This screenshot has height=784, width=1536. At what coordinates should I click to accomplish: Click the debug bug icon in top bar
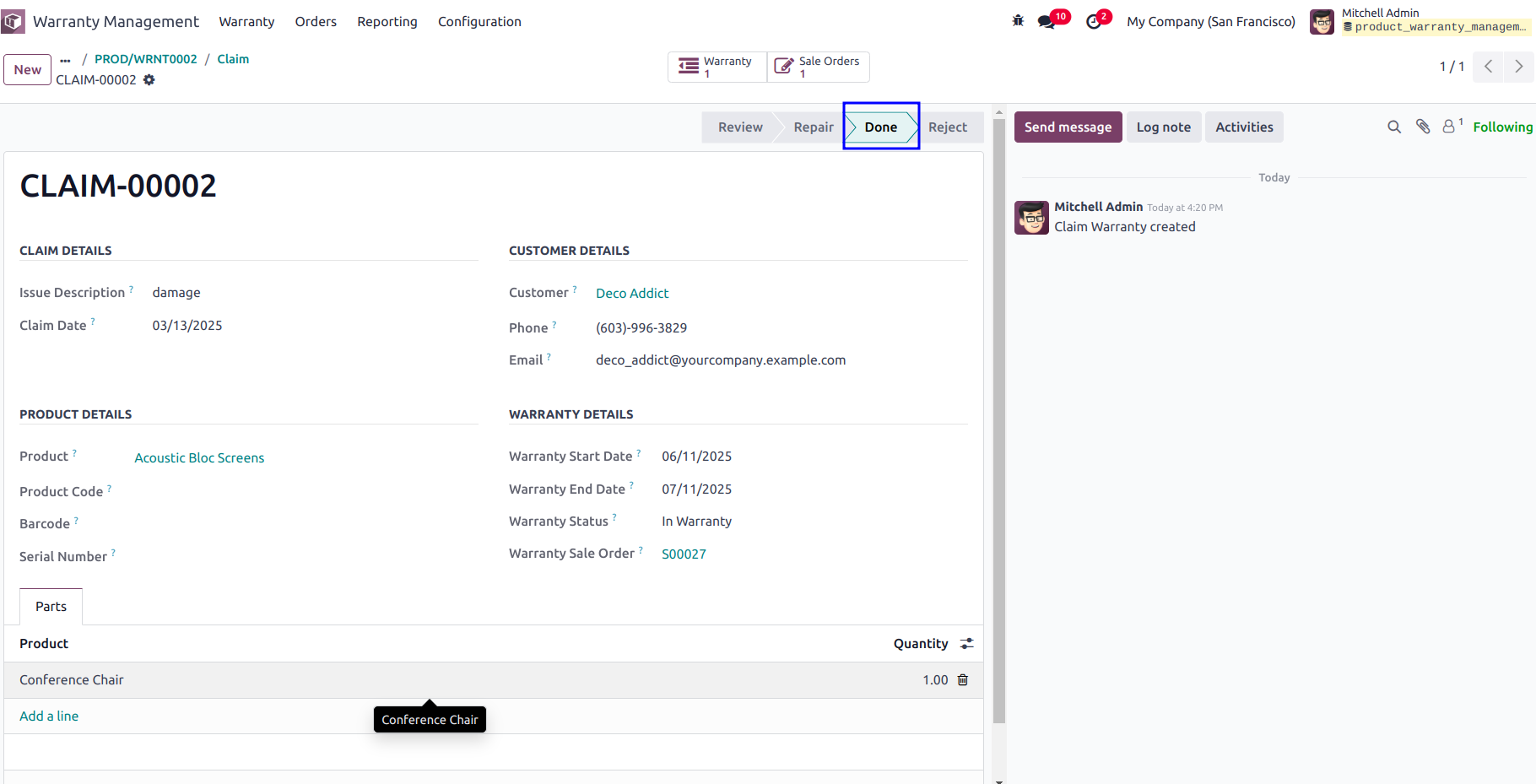point(1018,21)
